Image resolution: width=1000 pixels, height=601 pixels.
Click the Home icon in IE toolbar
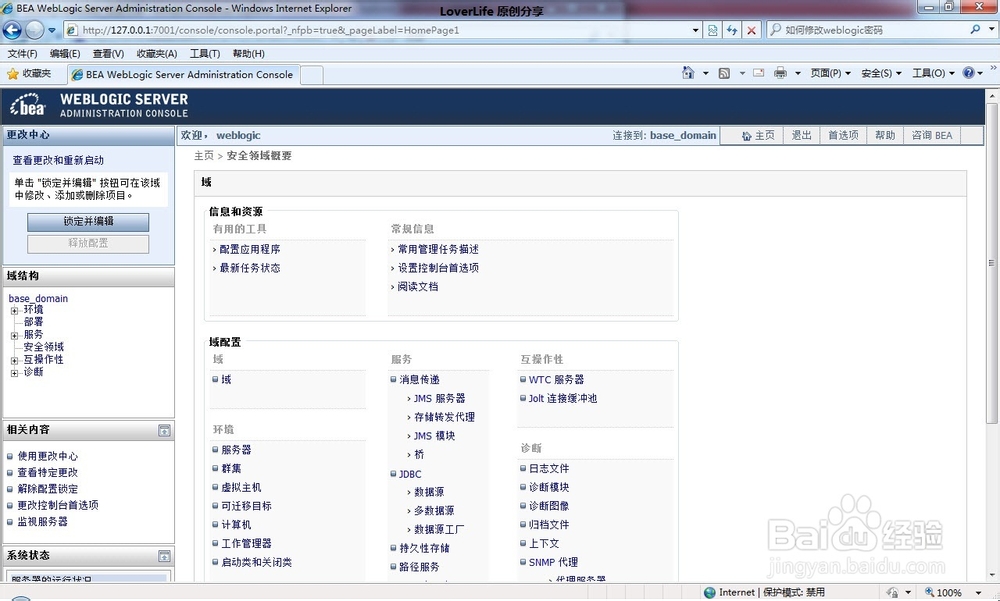click(688, 73)
